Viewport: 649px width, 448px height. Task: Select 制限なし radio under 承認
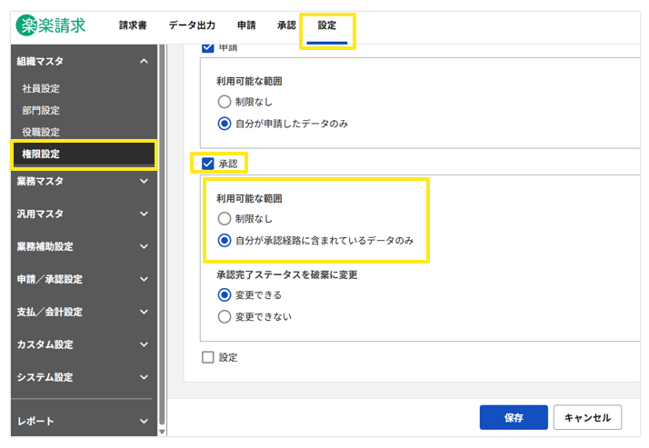click(224, 218)
